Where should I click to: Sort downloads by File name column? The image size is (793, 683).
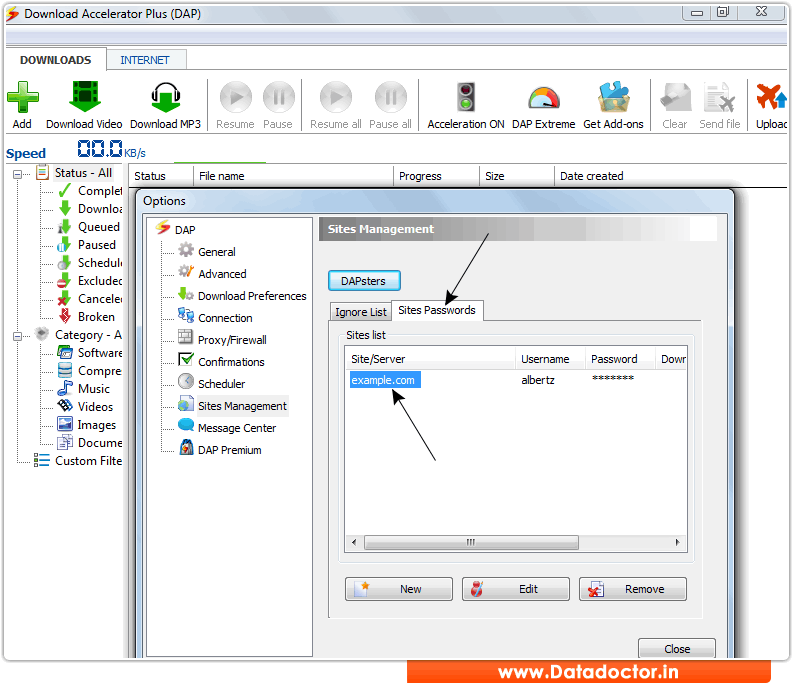[293, 176]
